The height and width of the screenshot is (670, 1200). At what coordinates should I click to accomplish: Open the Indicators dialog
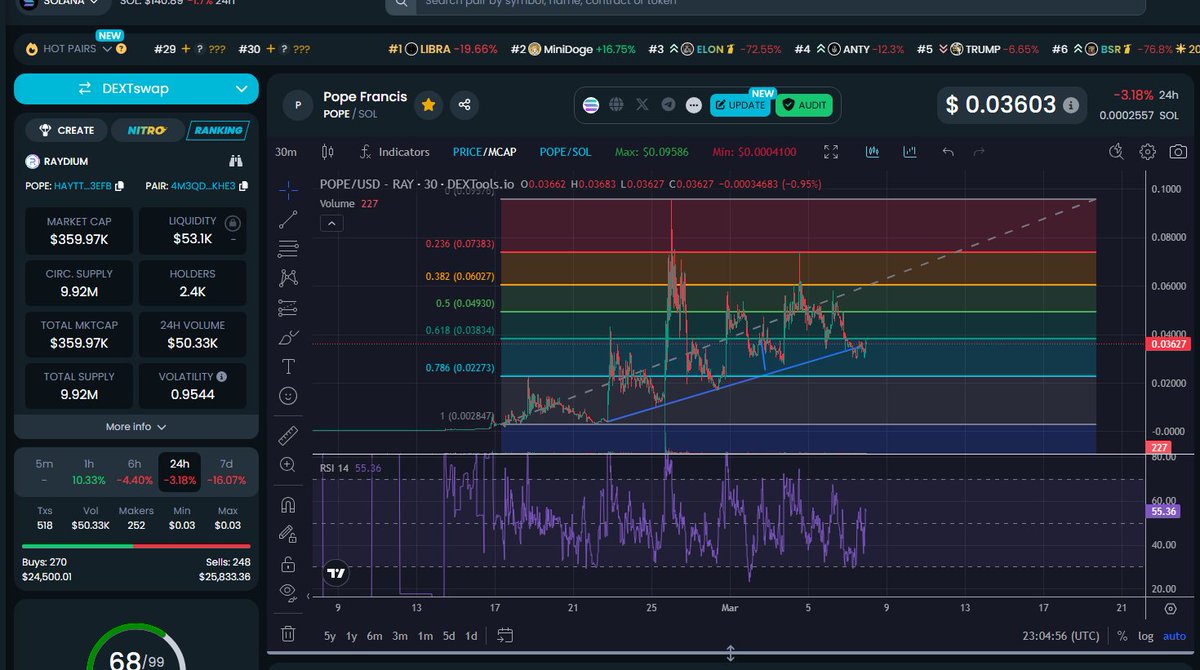coord(395,152)
